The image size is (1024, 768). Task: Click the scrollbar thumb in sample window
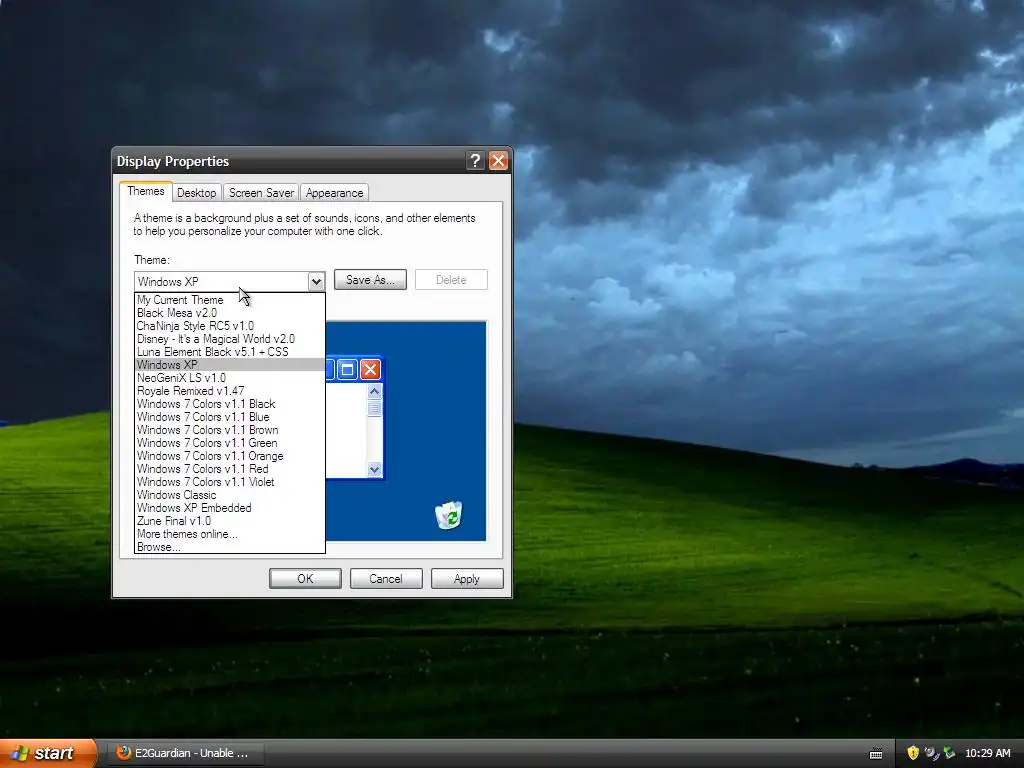point(374,409)
